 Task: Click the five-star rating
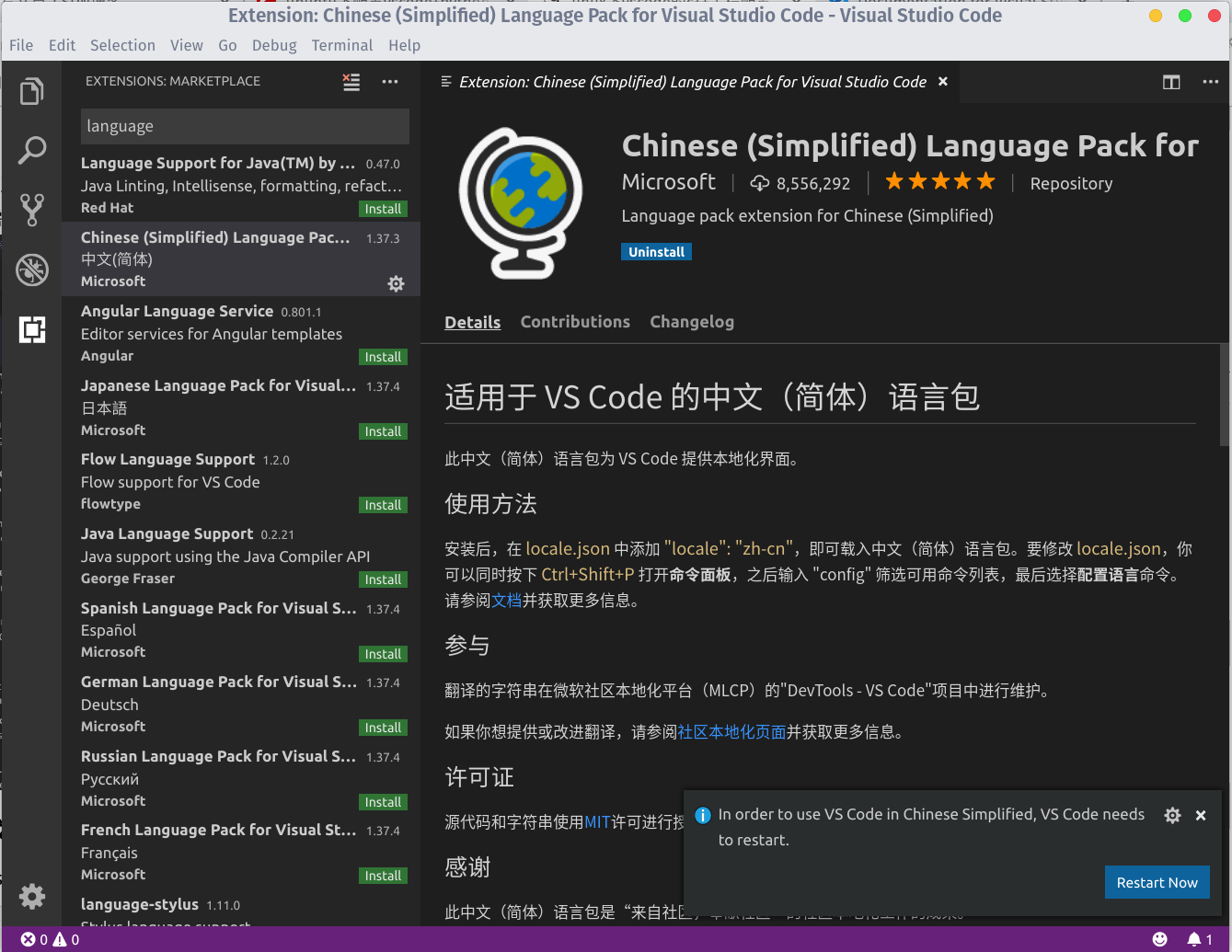tap(940, 181)
